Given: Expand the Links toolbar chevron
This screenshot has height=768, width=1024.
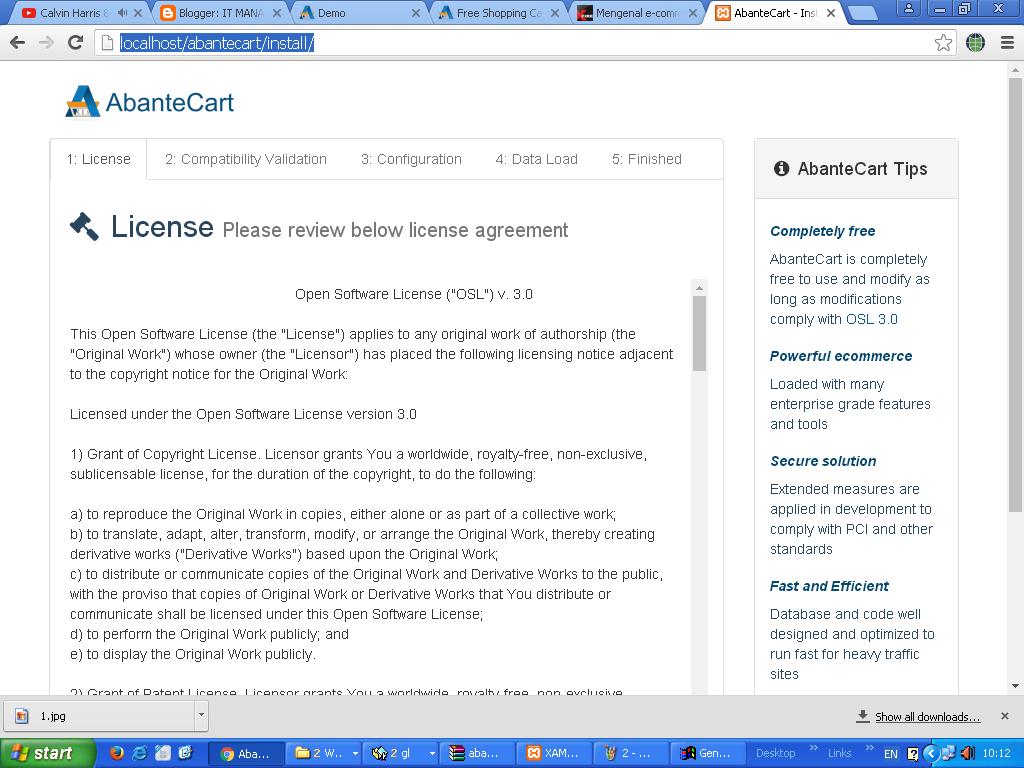Looking at the screenshot, I should point(870,748).
